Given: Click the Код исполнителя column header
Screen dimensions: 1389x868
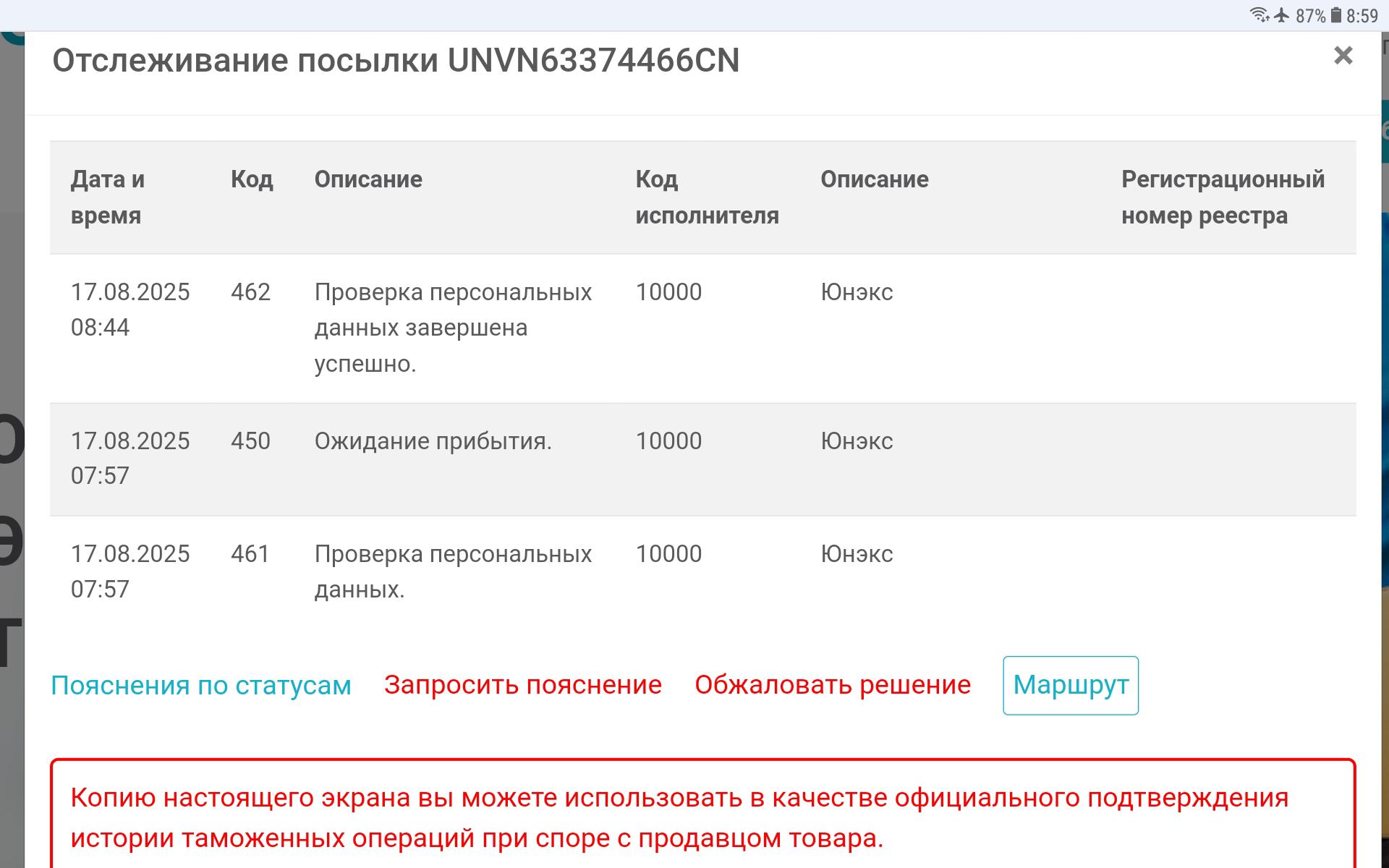Looking at the screenshot, I should tap(706, 197).
